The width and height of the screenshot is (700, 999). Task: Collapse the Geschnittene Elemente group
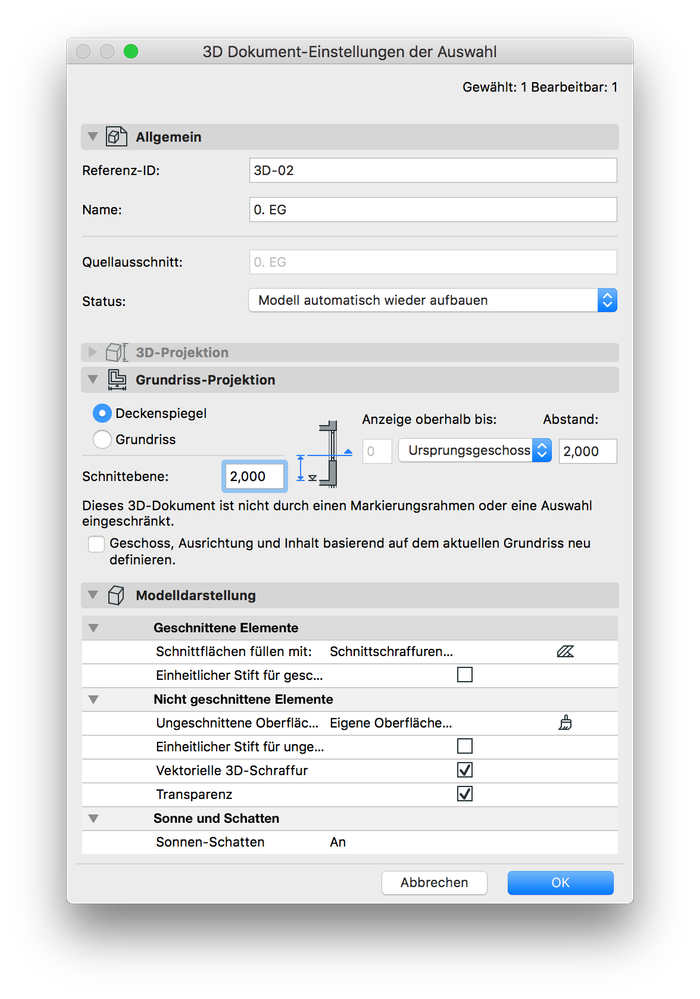coord(94,628)
